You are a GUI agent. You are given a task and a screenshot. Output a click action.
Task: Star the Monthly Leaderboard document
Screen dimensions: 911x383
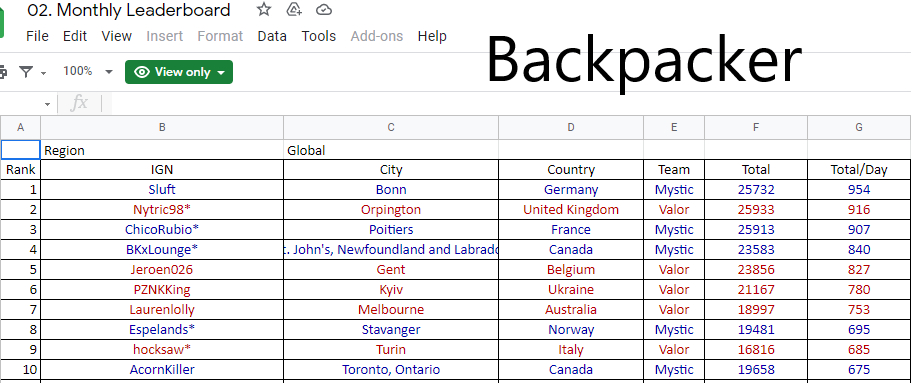[264, 9]
